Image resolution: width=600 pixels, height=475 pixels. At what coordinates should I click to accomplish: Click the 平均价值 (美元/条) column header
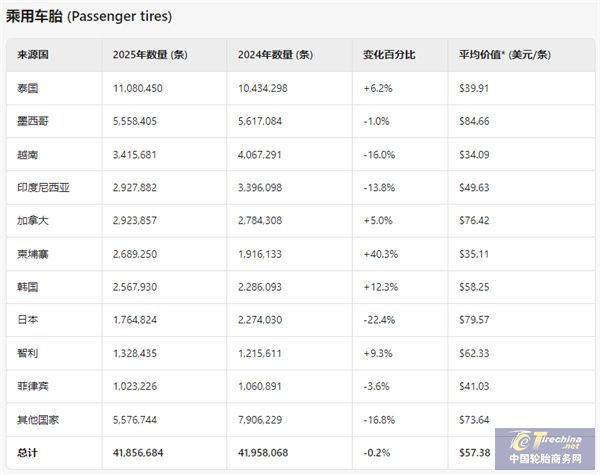505,55
